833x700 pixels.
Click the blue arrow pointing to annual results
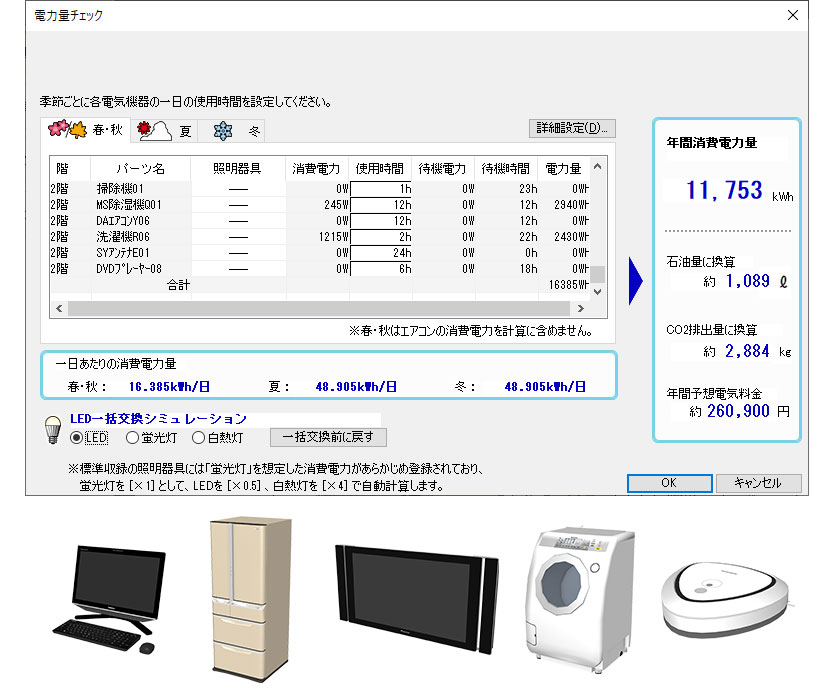tap(634, 284)
